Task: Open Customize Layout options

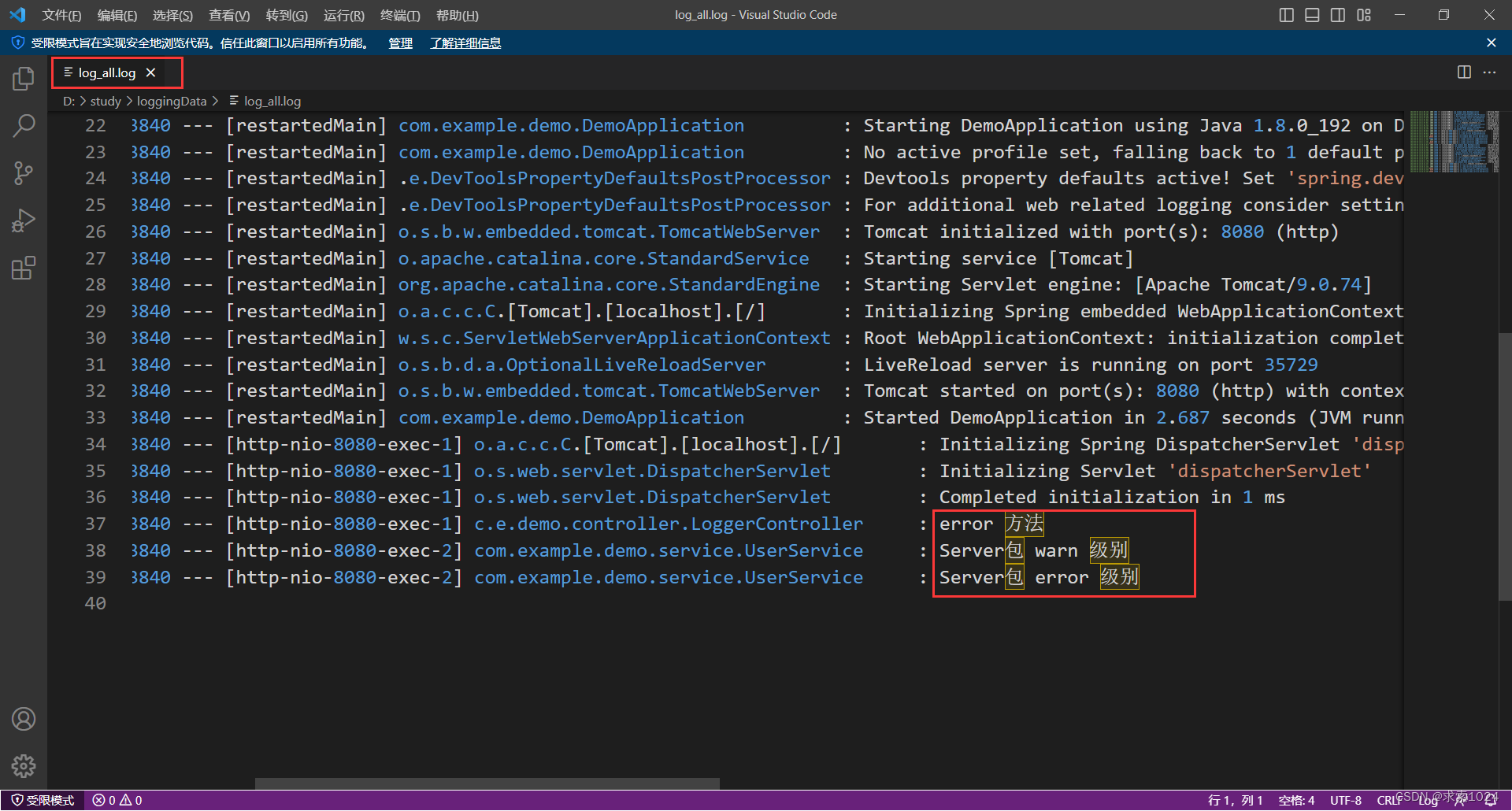Action: pyautogui.click(x=1364, y=15)
